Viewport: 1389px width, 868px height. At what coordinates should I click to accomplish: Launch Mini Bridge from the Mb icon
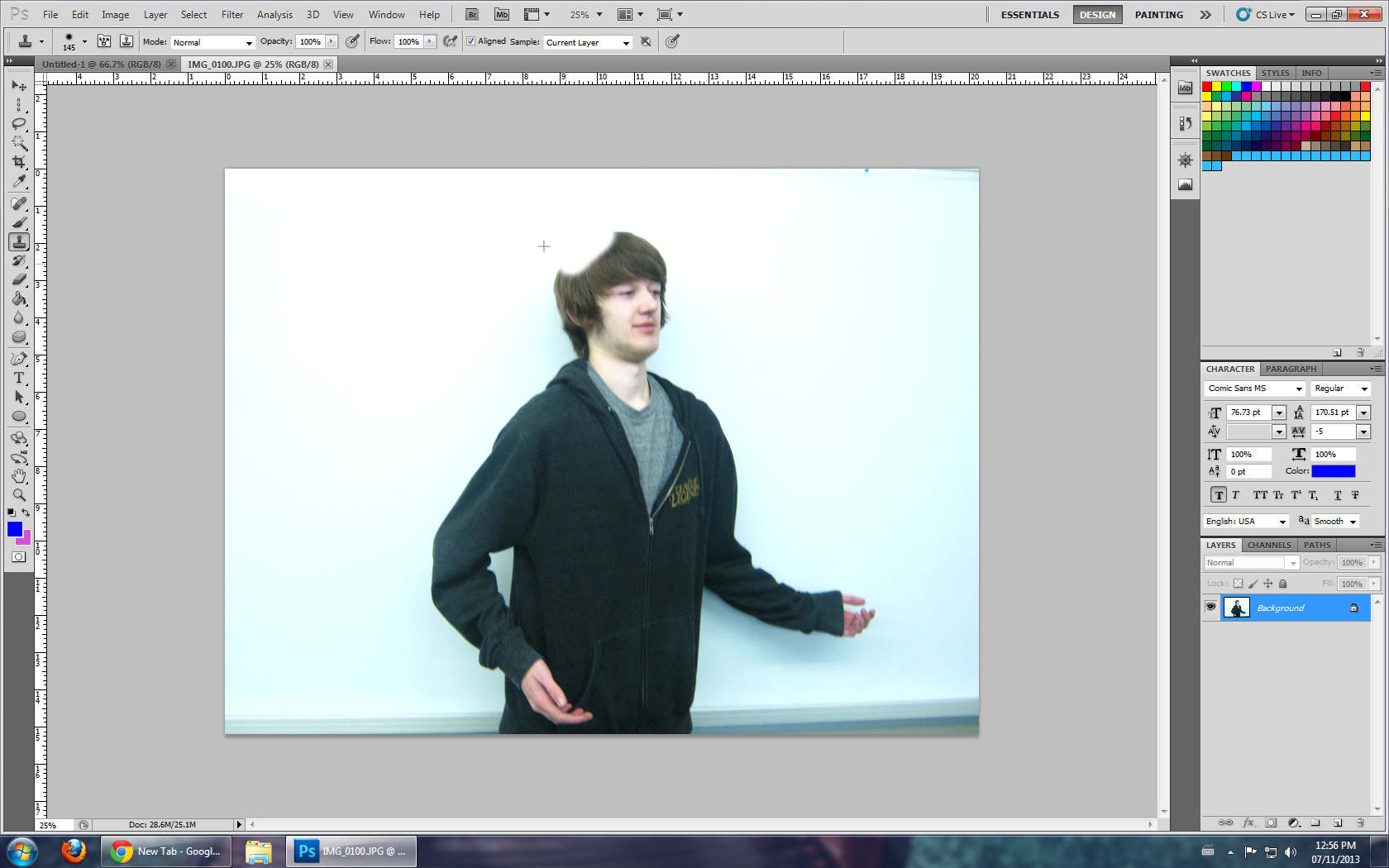(502, 14)
